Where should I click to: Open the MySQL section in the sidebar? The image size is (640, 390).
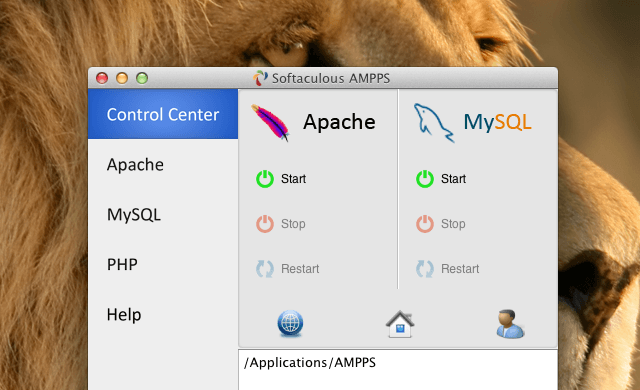point(134,215)
